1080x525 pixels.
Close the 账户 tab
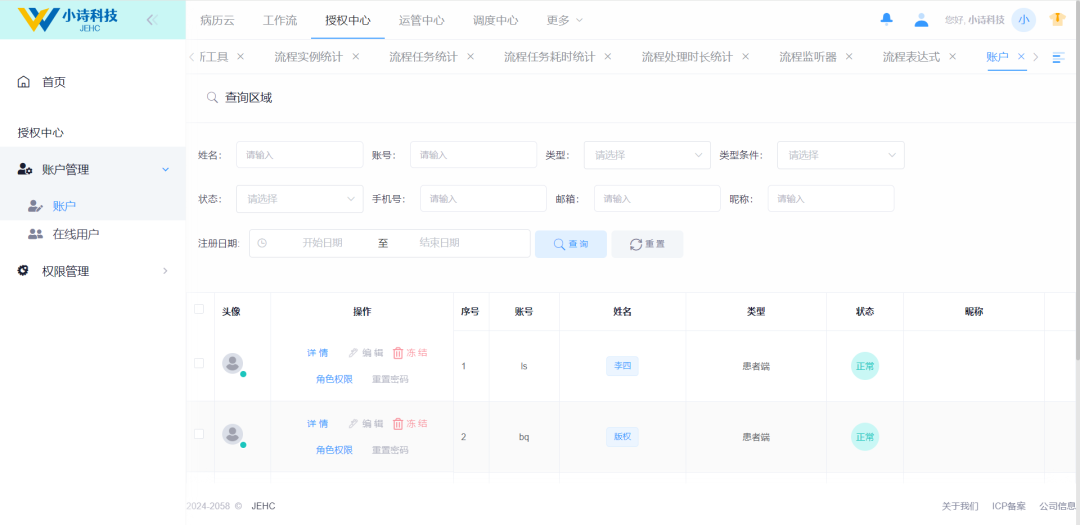tap(1021, 56)
